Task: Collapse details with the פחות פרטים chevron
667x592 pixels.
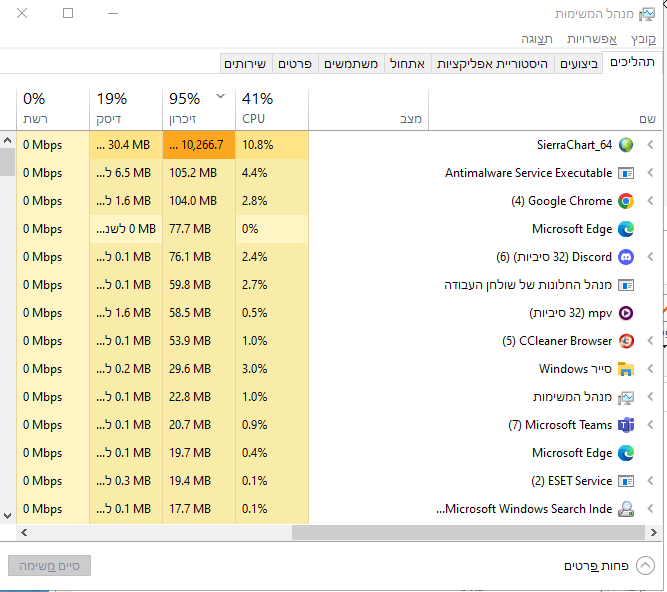Action: click(645, 566)
